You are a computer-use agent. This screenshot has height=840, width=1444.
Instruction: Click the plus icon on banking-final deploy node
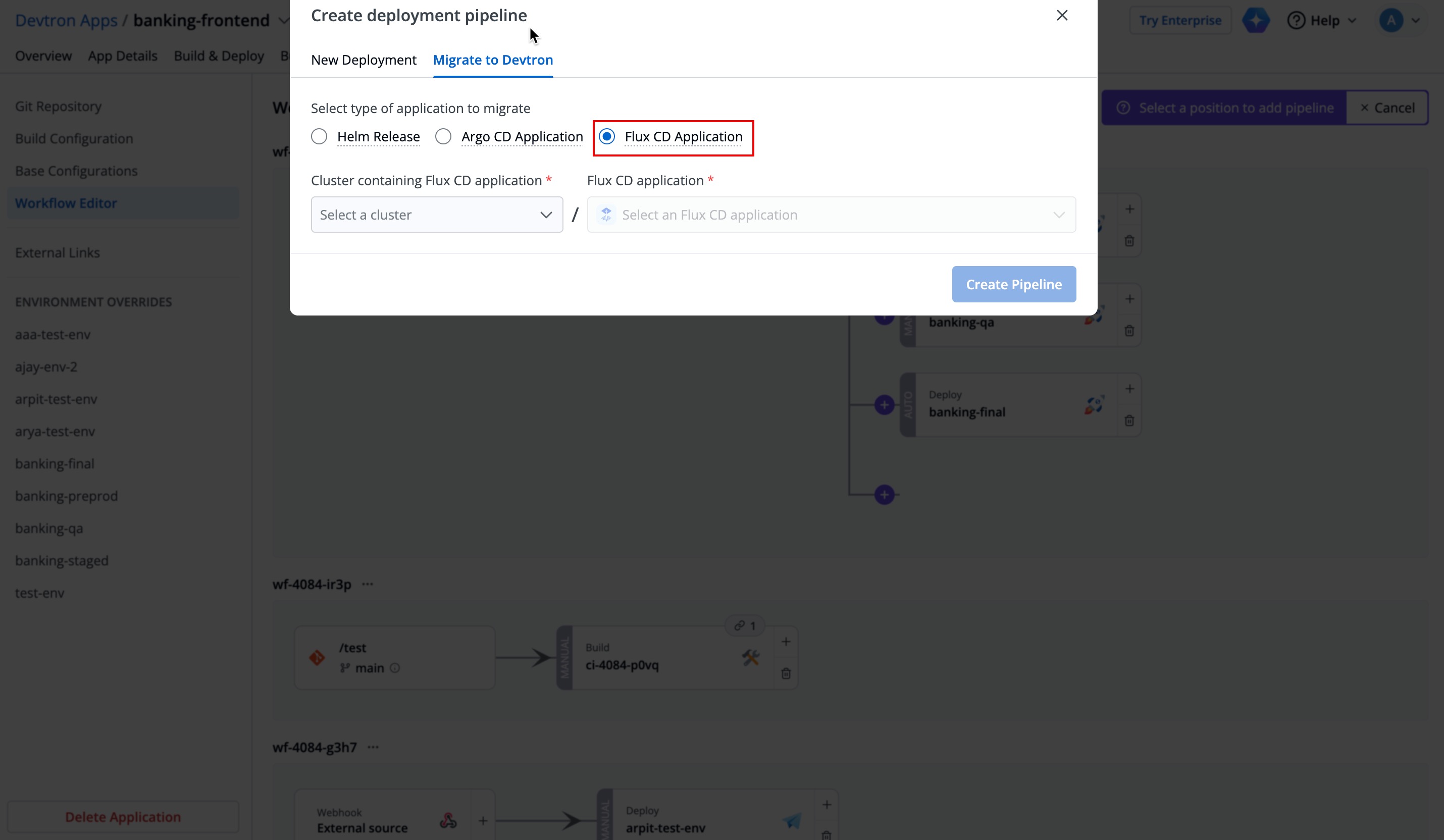(1129, 389)
